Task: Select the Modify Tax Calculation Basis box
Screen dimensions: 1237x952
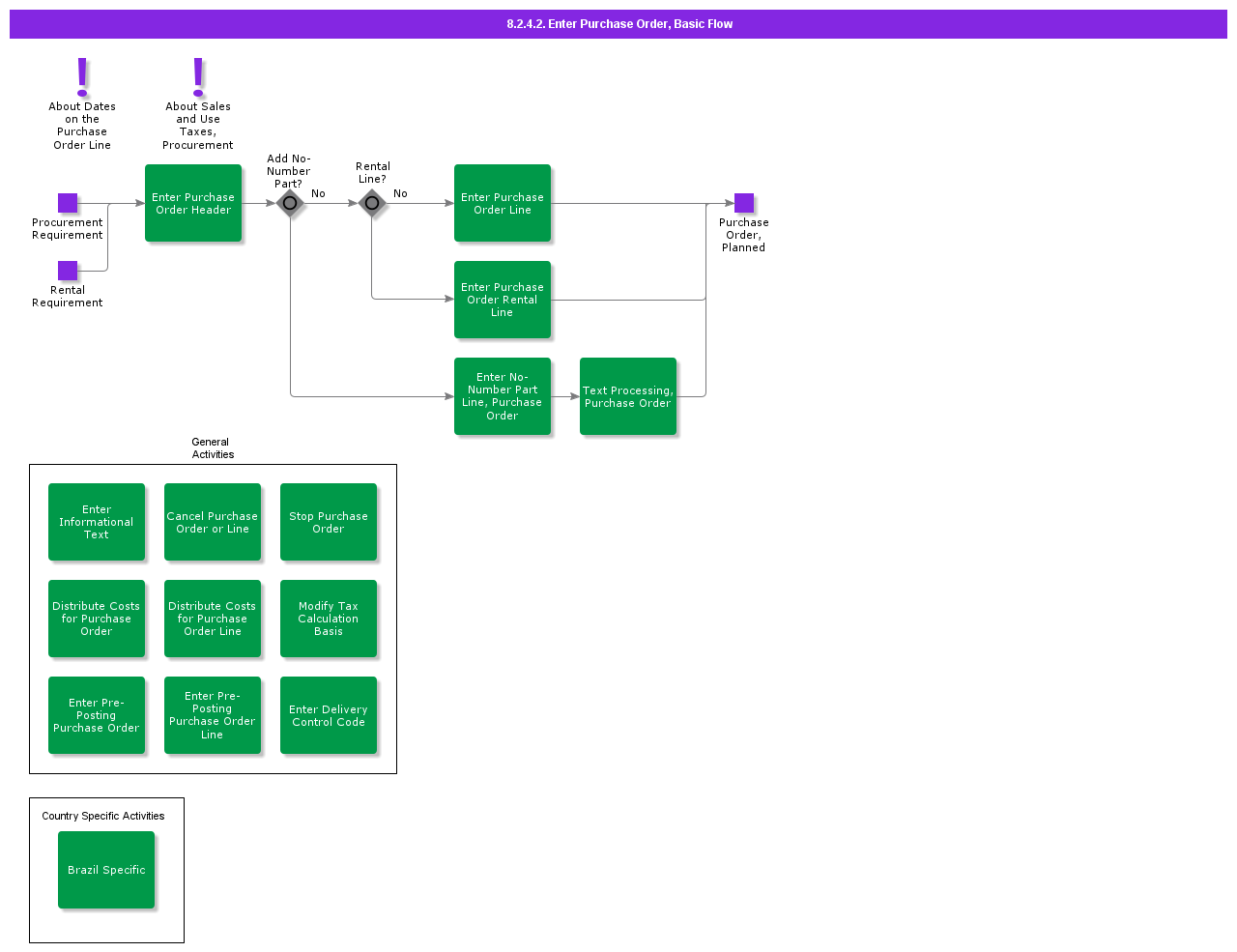Action: pyautogui.click(x=329, y=619)
